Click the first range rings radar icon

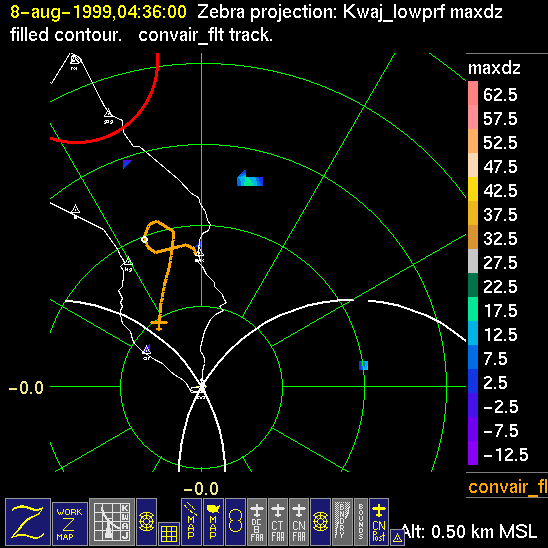(146, 522)
